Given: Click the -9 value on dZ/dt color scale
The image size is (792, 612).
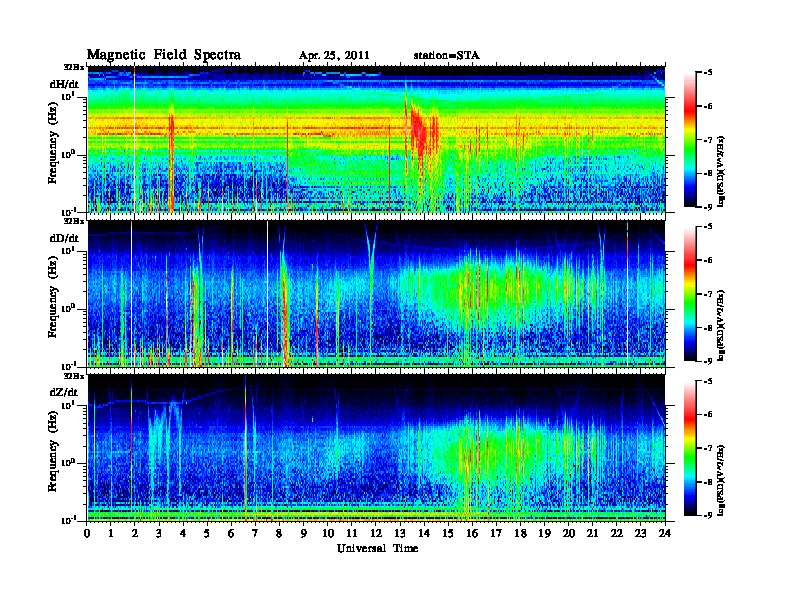Looking at the screenshot, I should 707,515.
